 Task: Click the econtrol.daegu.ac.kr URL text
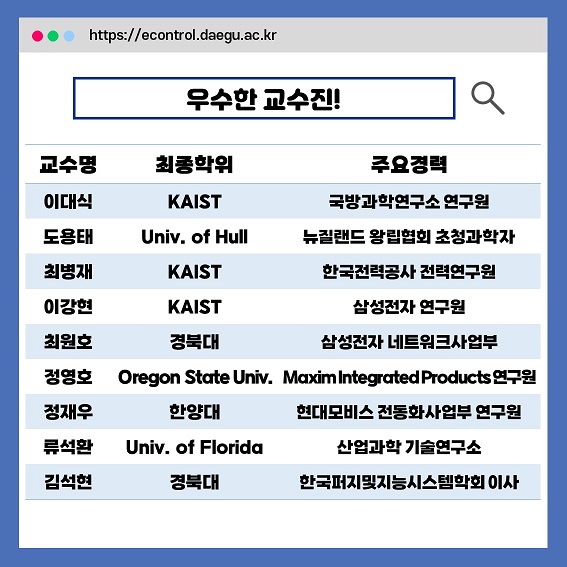(x=183, y=35)
